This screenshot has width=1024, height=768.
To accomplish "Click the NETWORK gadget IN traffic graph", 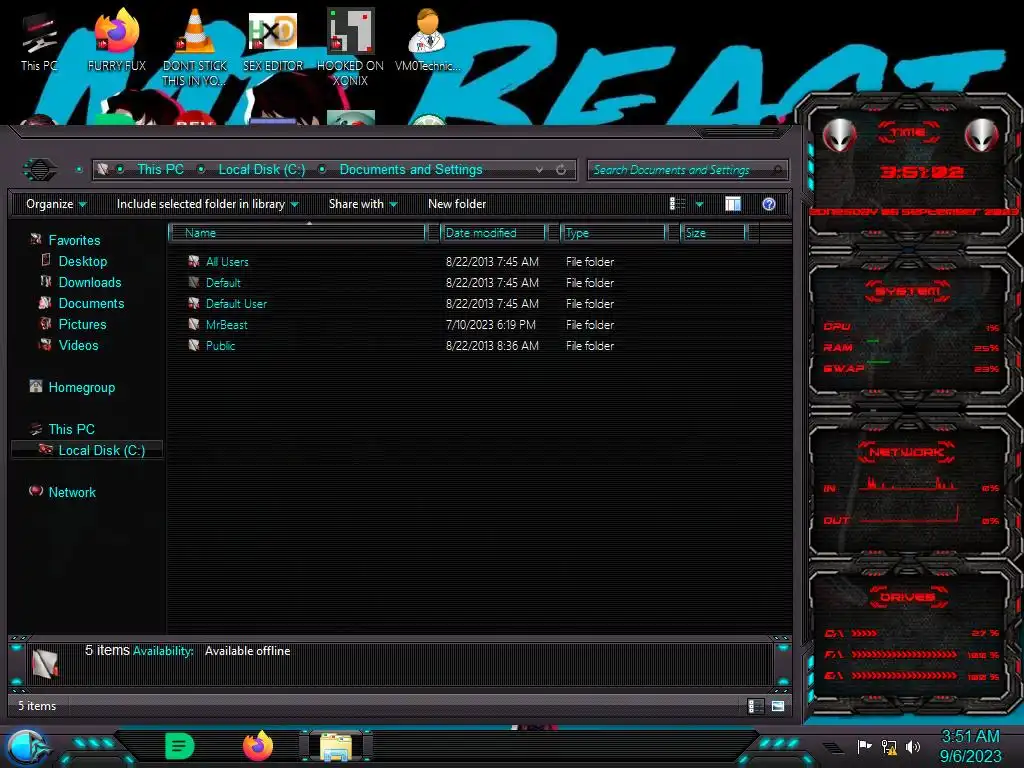I will [908, 485].
